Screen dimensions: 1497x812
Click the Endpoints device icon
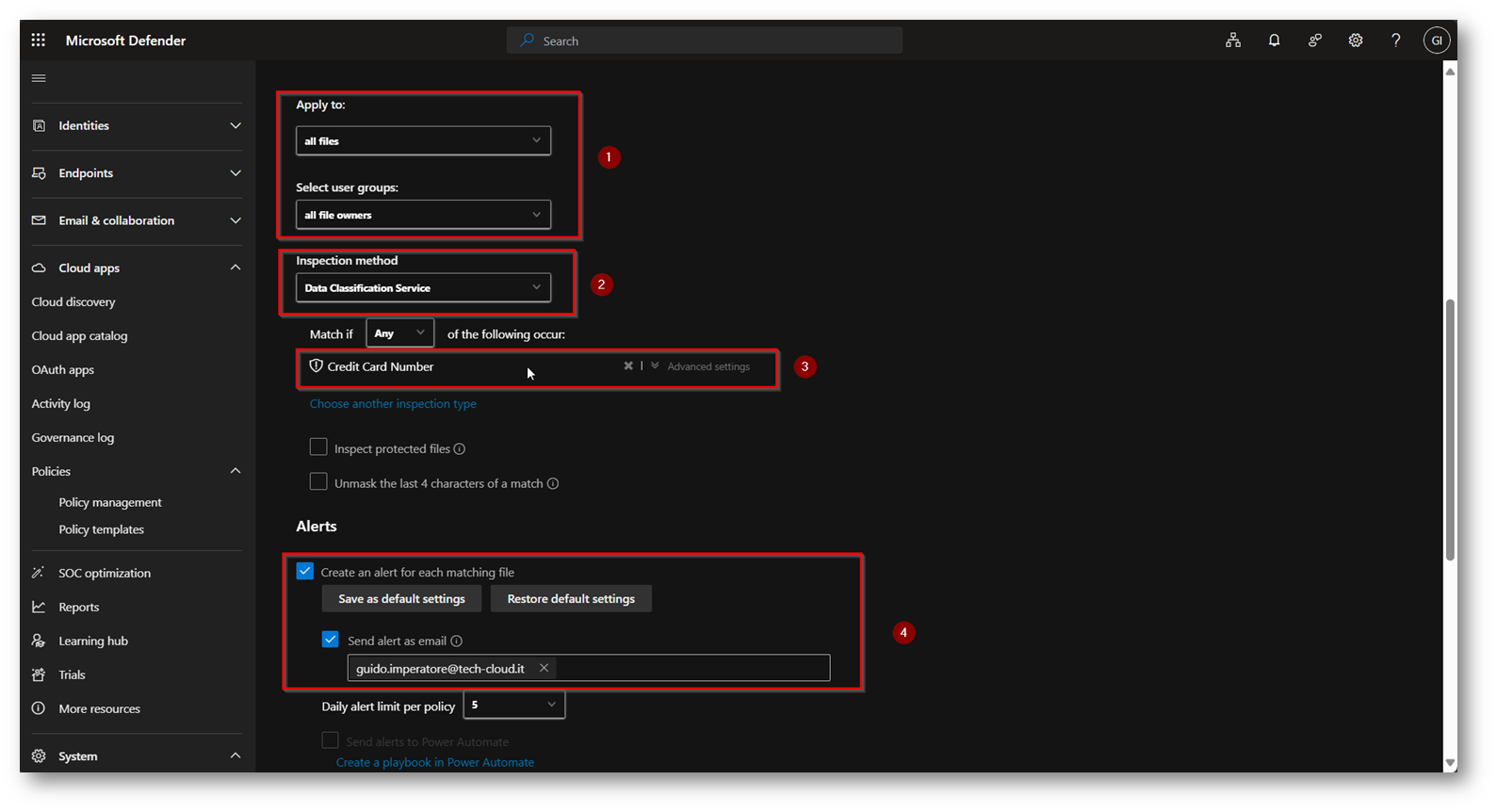pyautogui.click(x=39, y=173)
